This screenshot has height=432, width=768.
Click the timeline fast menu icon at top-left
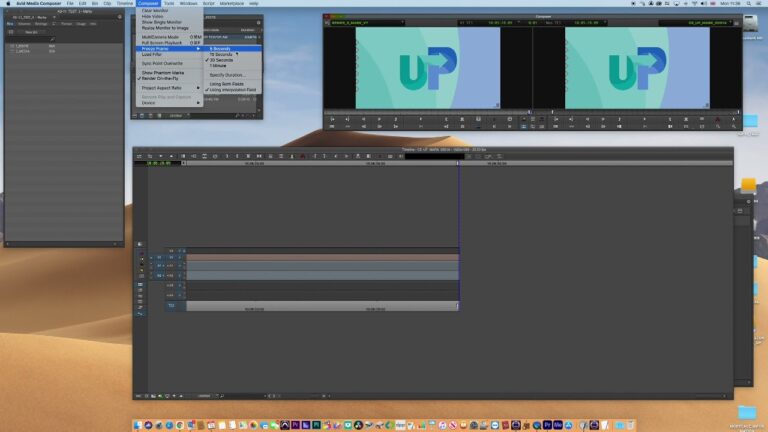[x=139, y=156]
